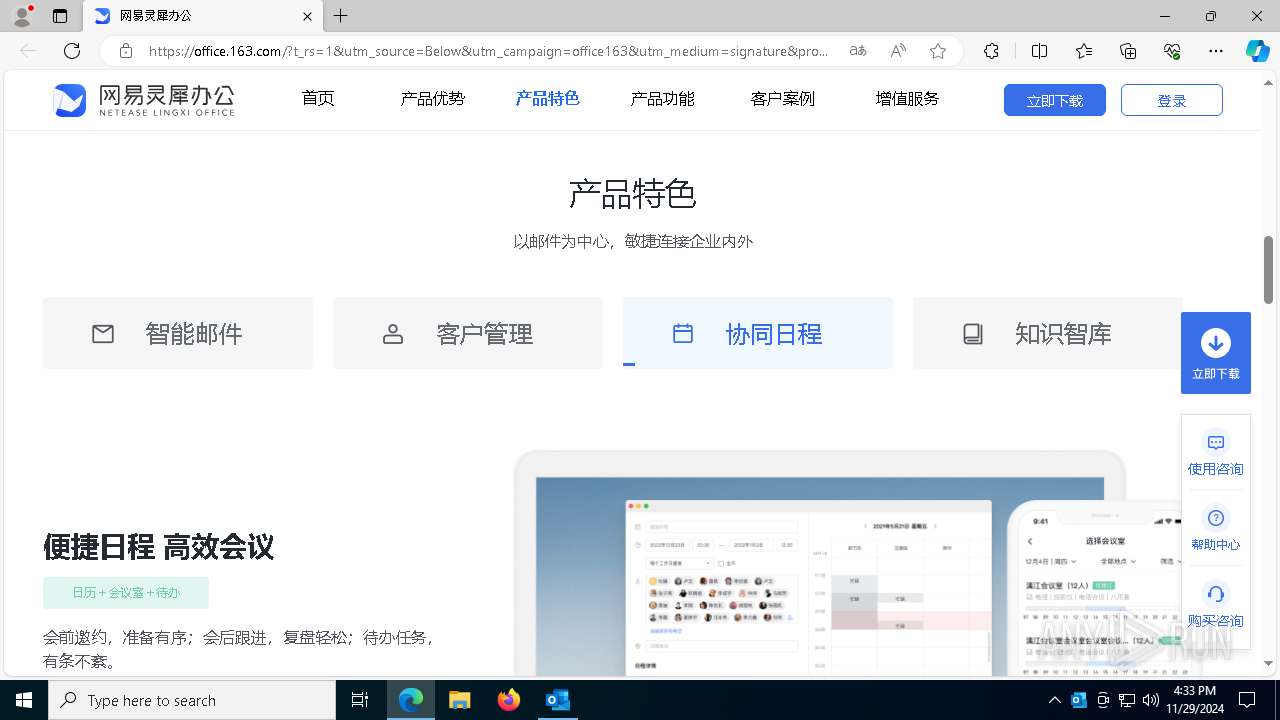Open Firefox from taskbar
This screenshot has height=720, width=1280.
(509, 700)
